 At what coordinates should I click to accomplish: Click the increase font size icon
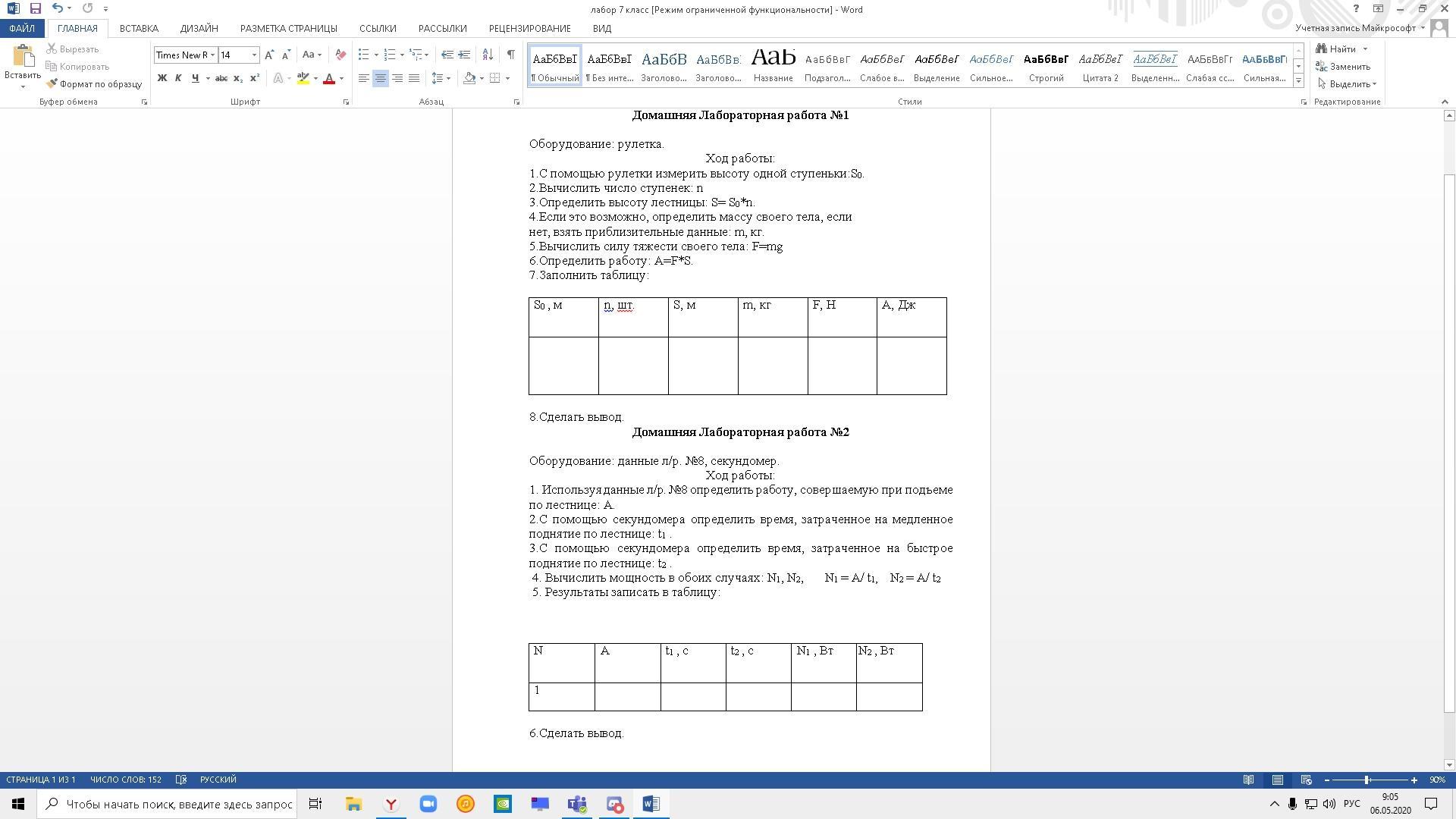(x=269, y=55)
